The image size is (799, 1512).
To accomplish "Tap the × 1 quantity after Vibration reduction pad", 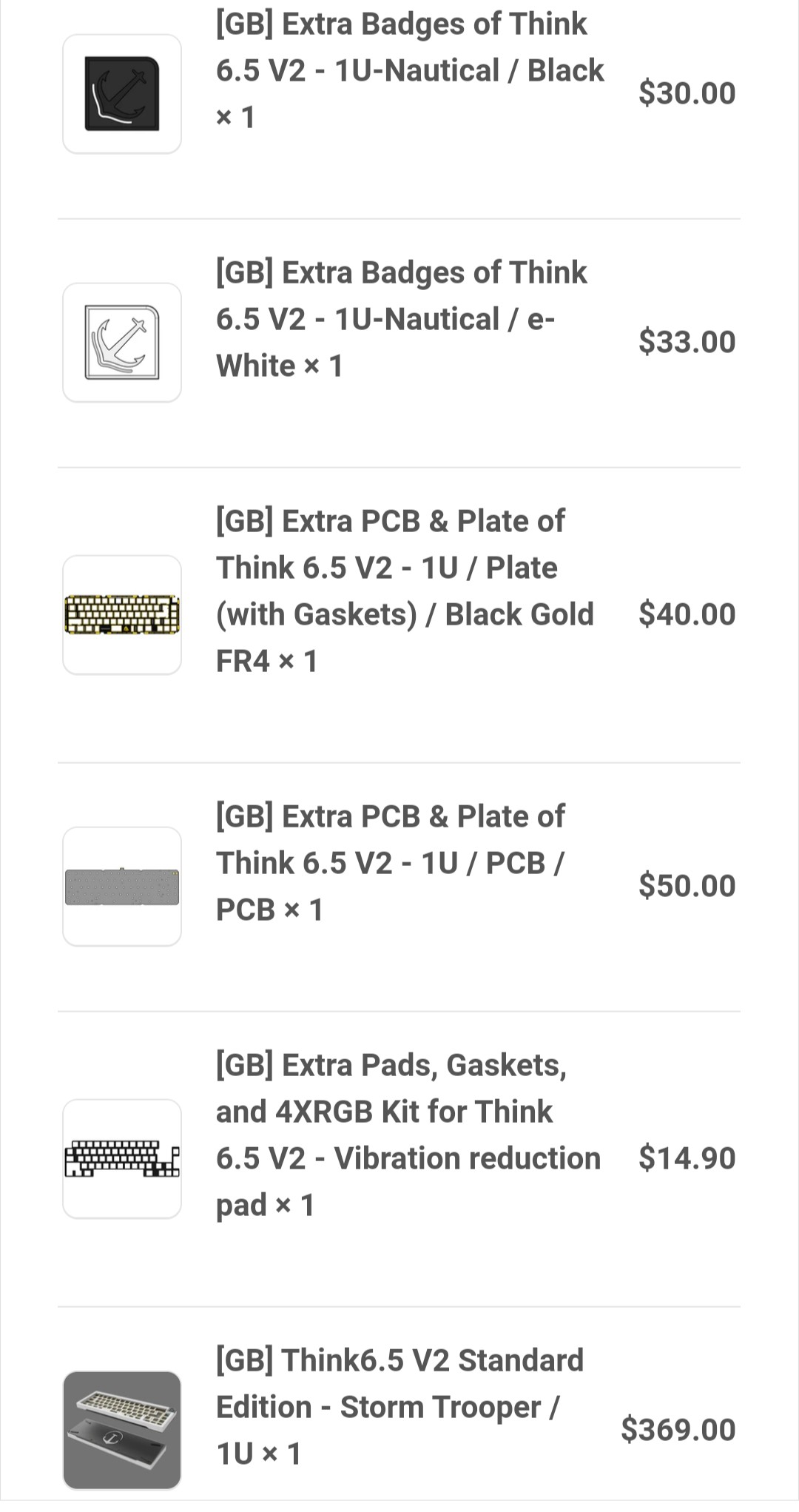I will pyautogui.click(x=295, y=1205).
